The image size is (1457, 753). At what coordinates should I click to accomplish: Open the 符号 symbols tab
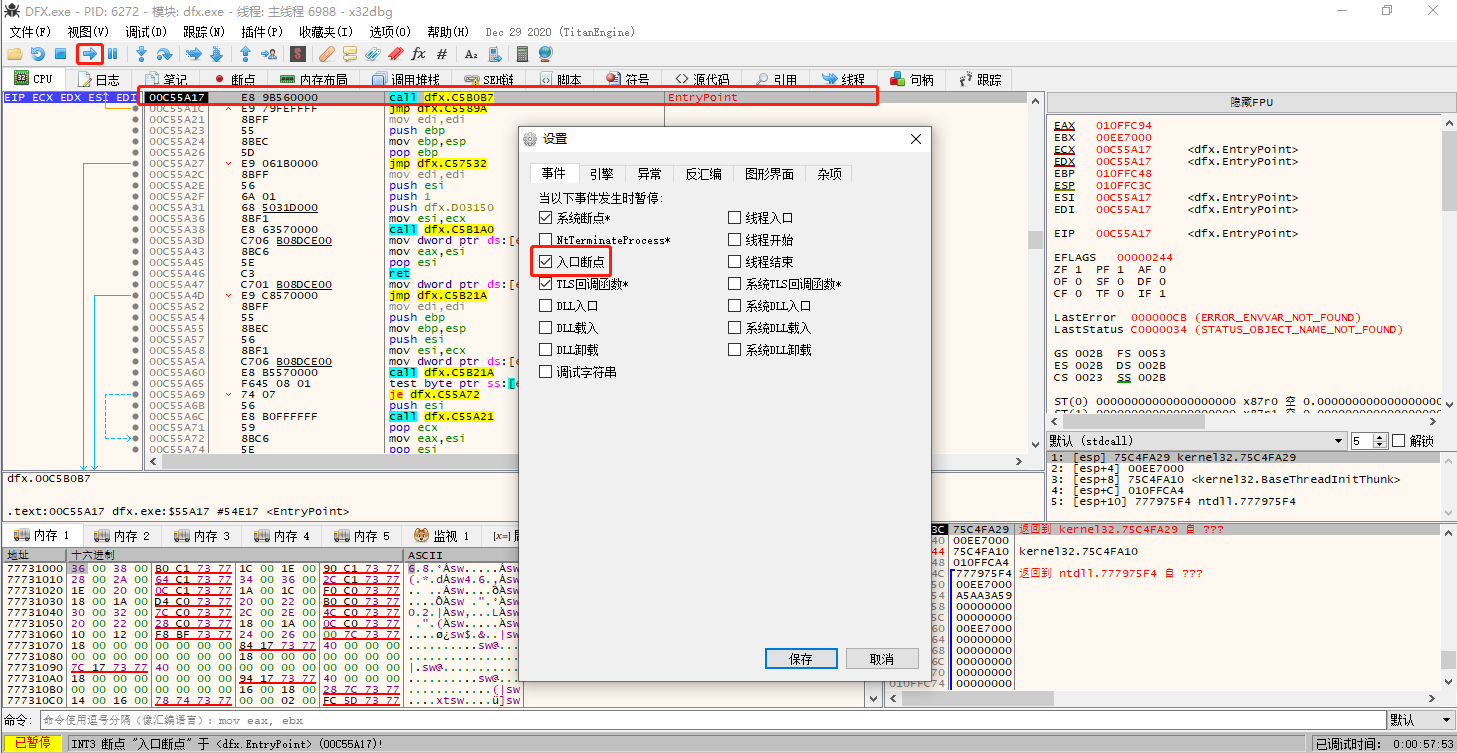click(x=626, y=79)
